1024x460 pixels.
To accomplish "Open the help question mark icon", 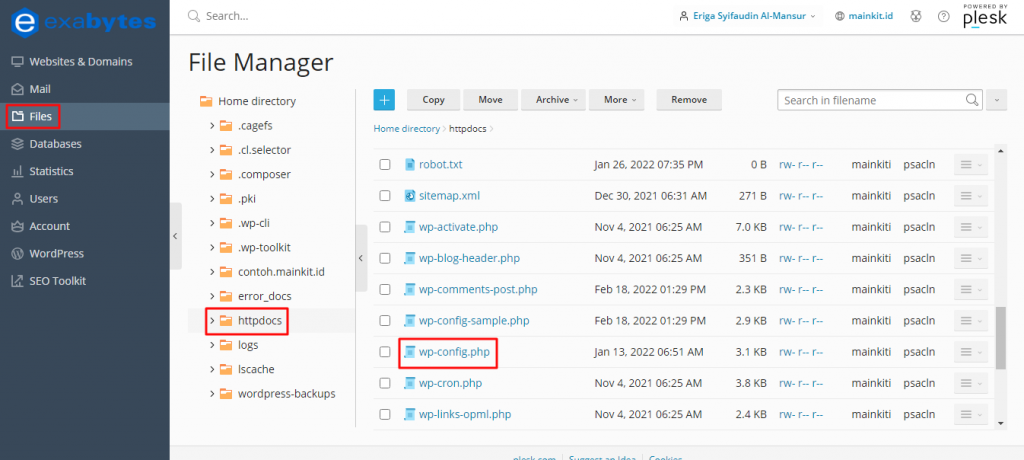I will (x=943, y=16).
